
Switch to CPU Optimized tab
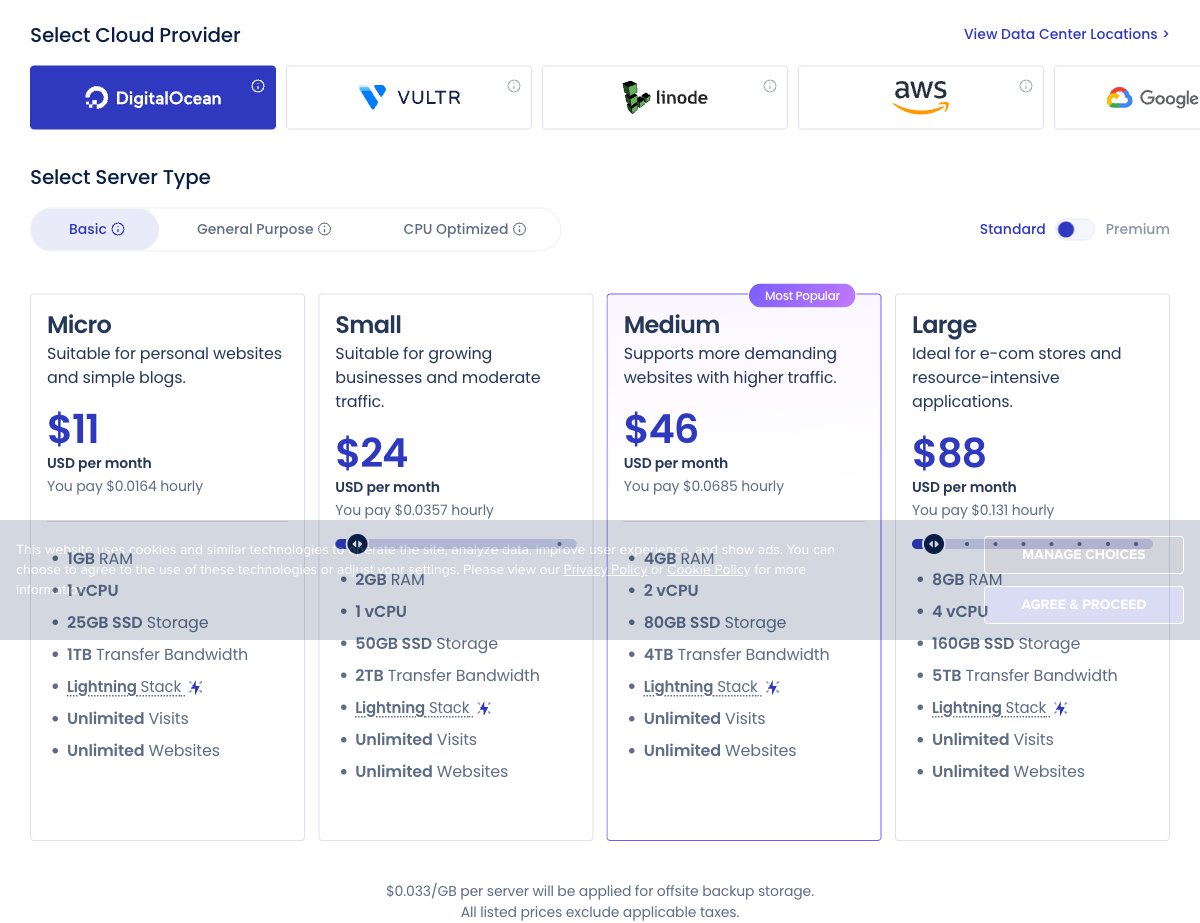tap(465, 229)
